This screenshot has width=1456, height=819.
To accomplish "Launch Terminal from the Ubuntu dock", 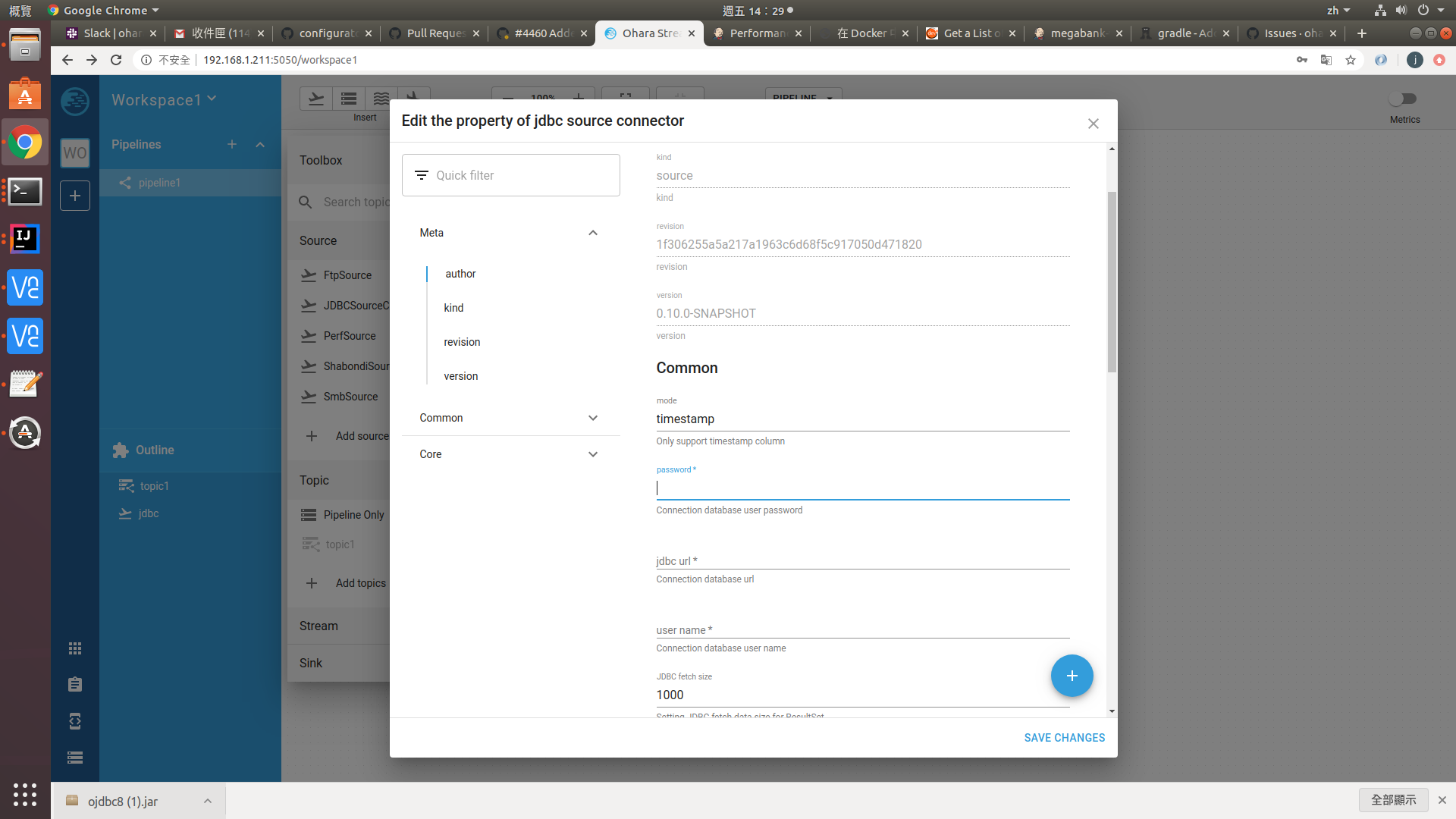I will click(x=25, y=191).
